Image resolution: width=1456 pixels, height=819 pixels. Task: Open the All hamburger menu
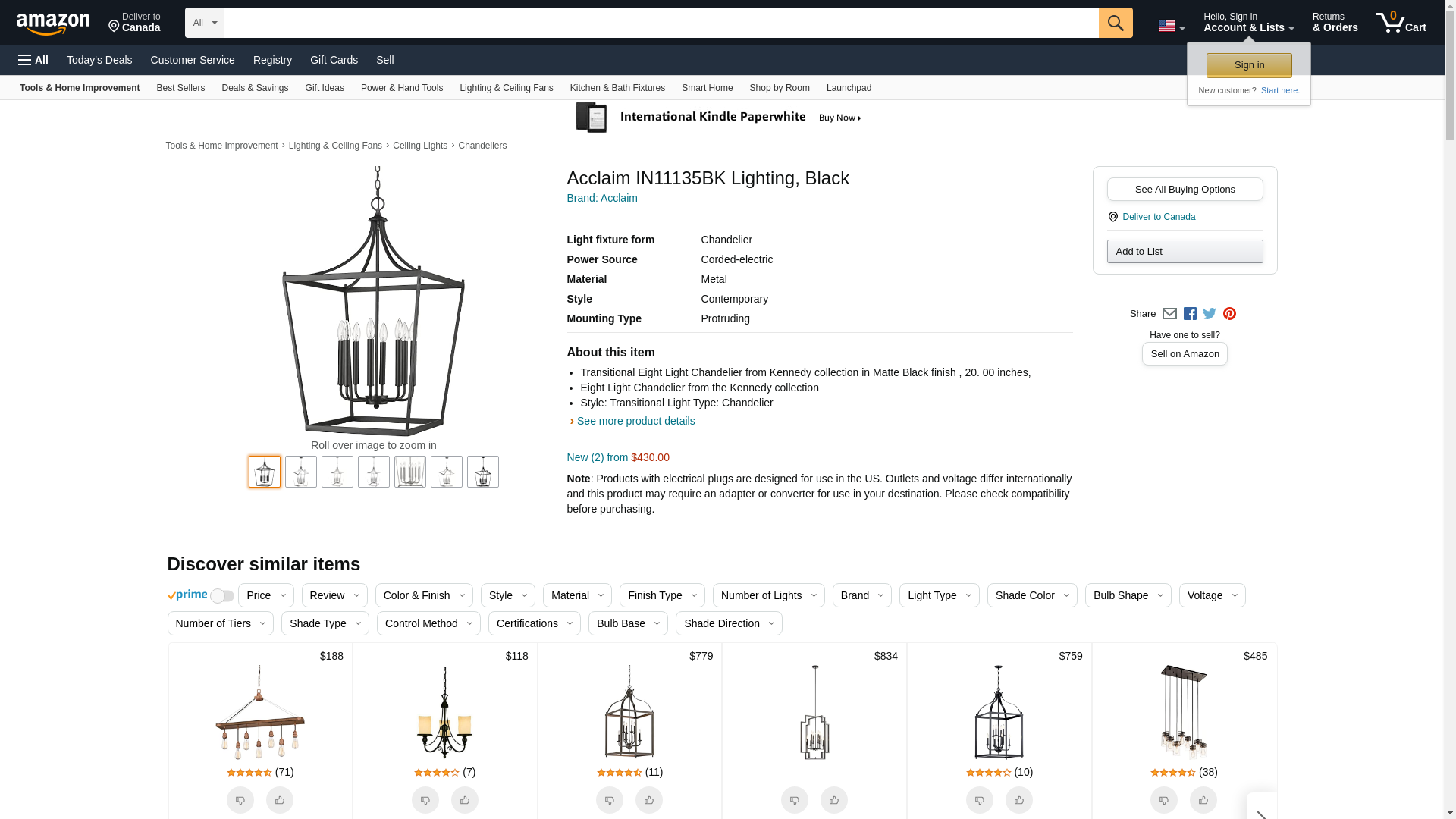pos(33,60)
